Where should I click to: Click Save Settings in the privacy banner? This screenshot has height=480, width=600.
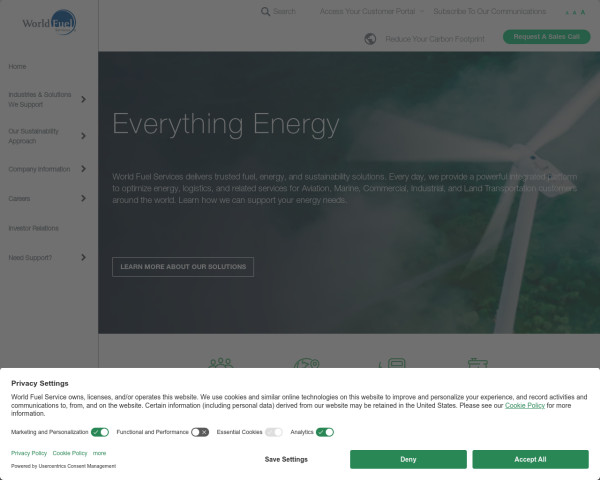pos(286,459)
